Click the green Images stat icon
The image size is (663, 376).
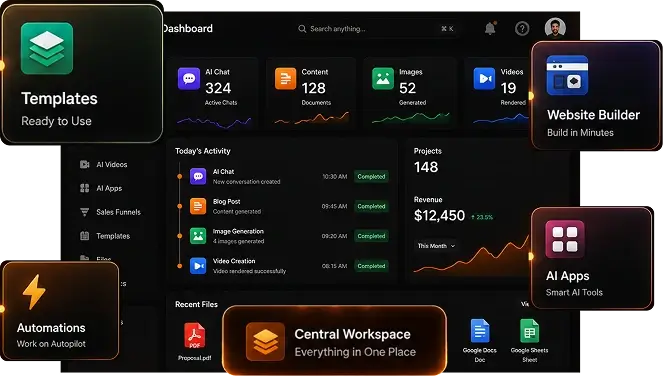383,79
